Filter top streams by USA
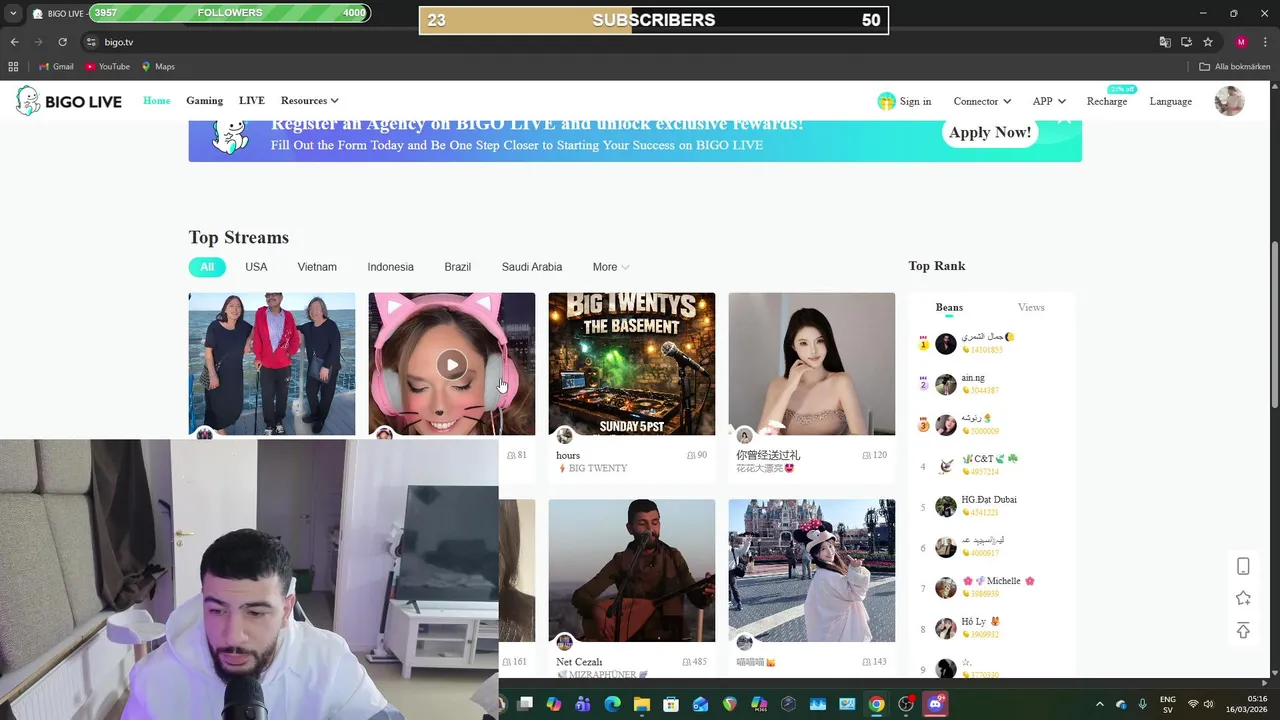 pyautogui.click(x=256, y=267)
